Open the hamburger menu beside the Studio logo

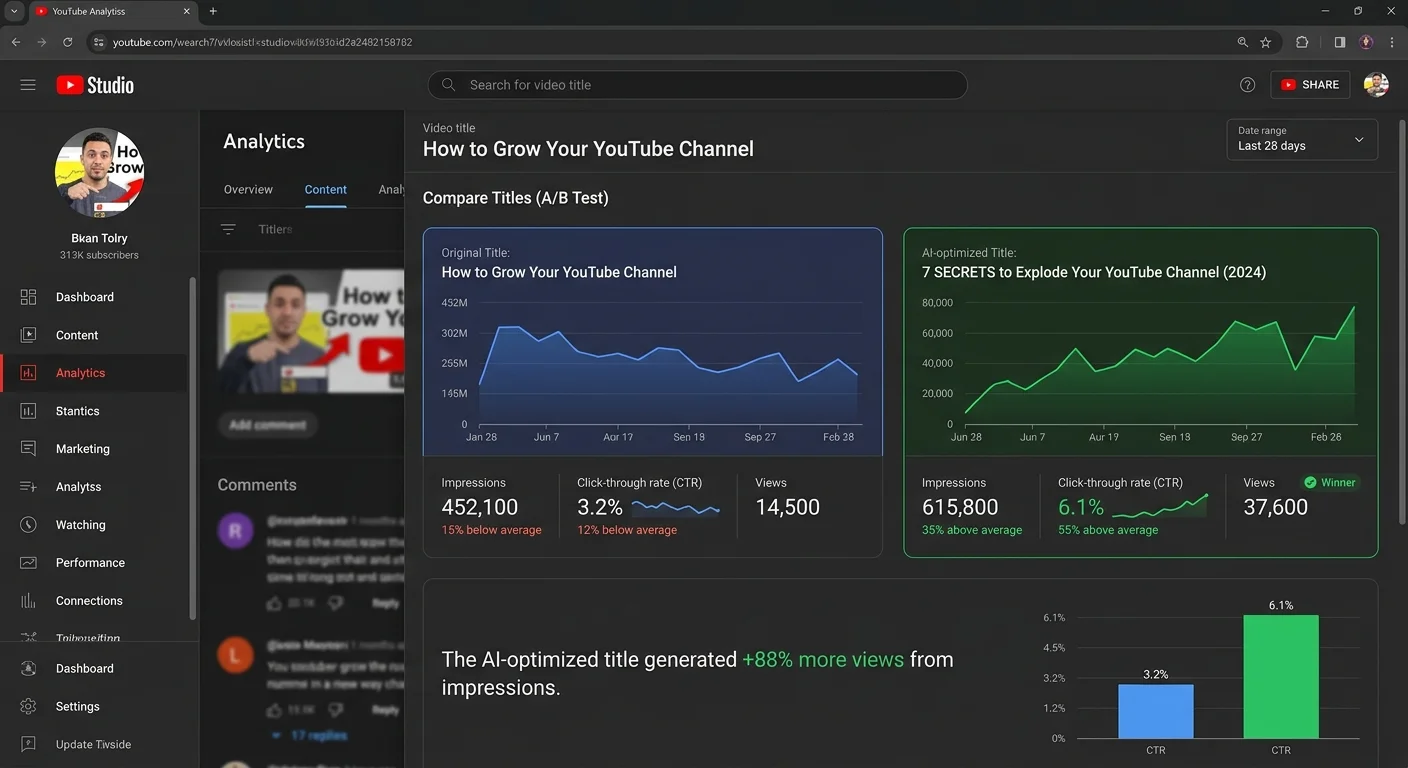pyautogui.click(x=28, y=85)
